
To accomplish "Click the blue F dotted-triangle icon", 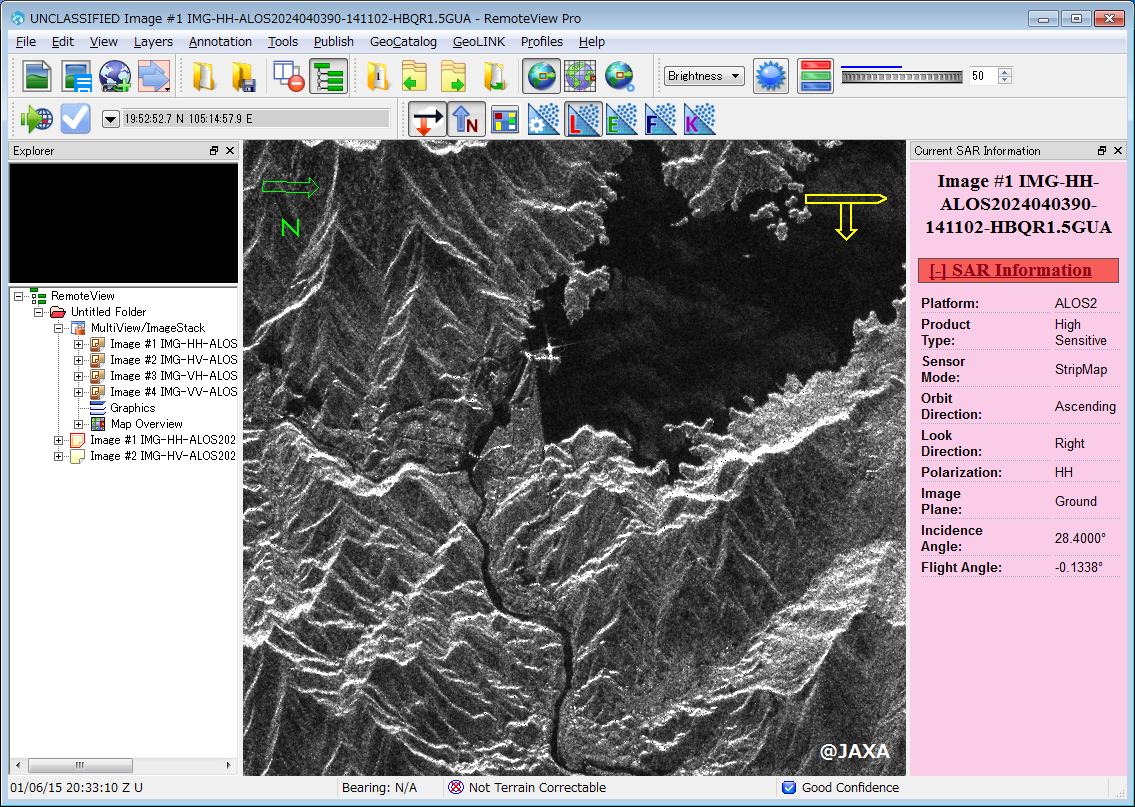I will click(659, 119).
